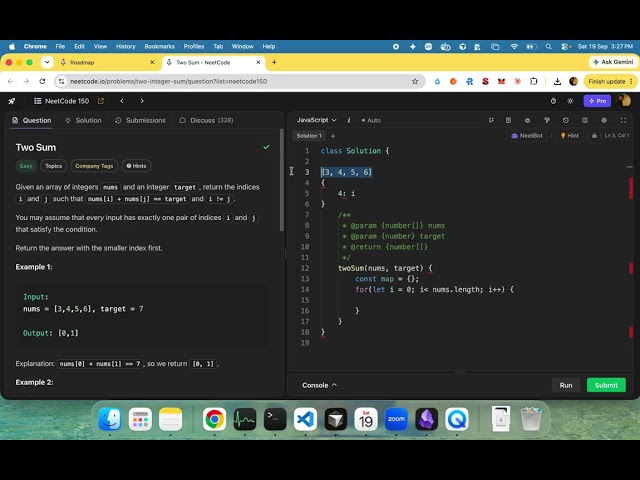640x480 pixels.
Task: Open editor settings gear icon
Action: (604, 120)
